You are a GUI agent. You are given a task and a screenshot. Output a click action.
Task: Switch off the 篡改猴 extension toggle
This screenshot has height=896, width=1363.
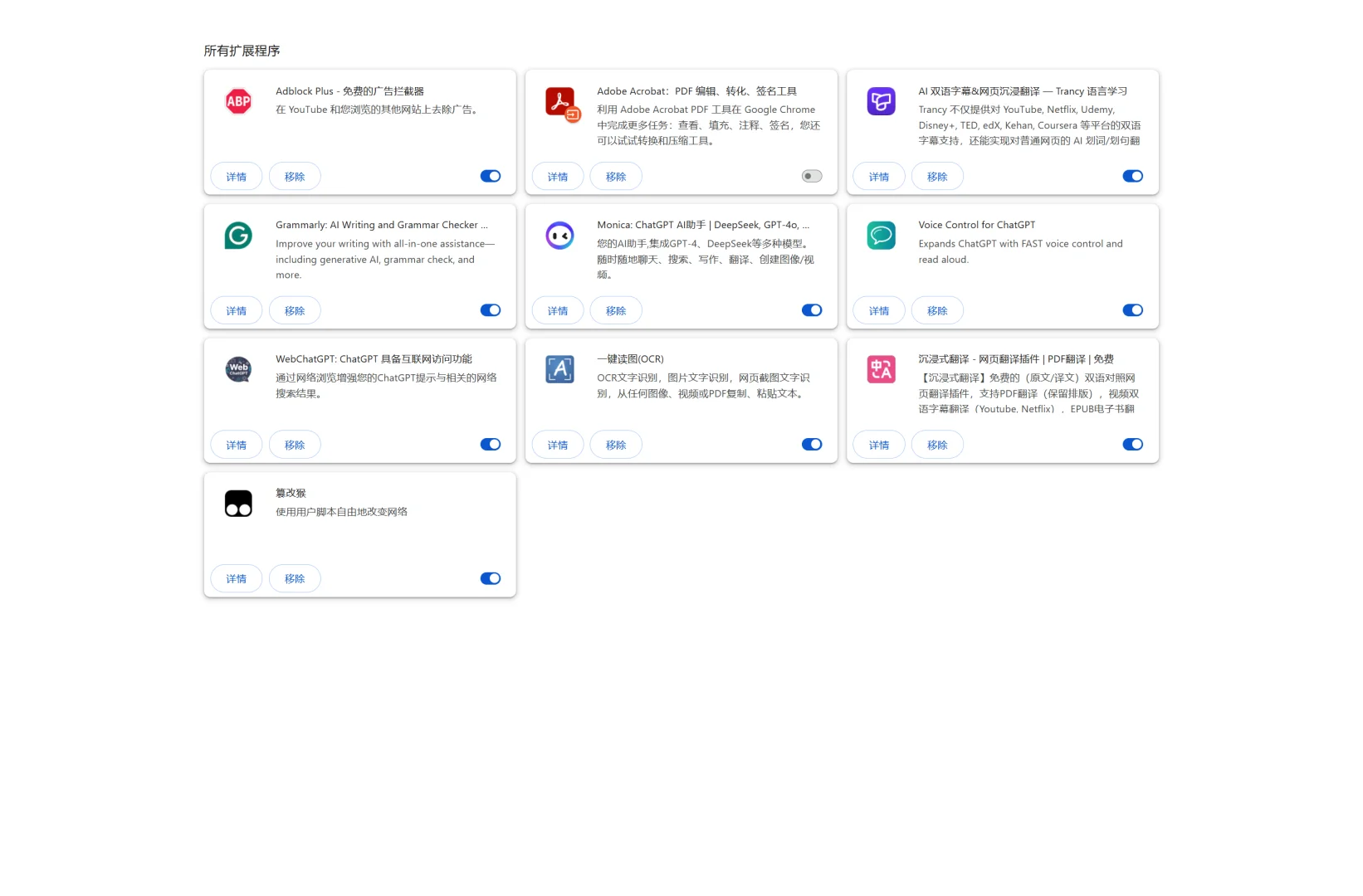pyautogui.click(x=491, y=578)
